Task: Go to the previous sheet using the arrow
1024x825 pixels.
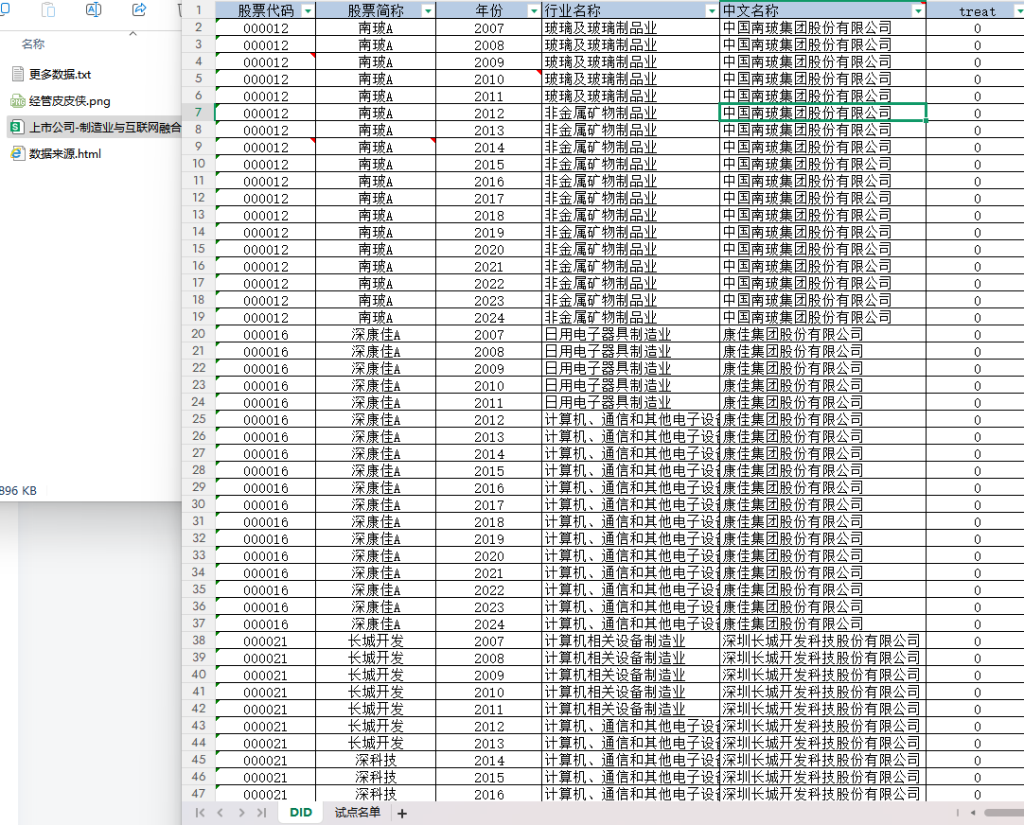Action: pyautogui.click(x=220, y=813)
